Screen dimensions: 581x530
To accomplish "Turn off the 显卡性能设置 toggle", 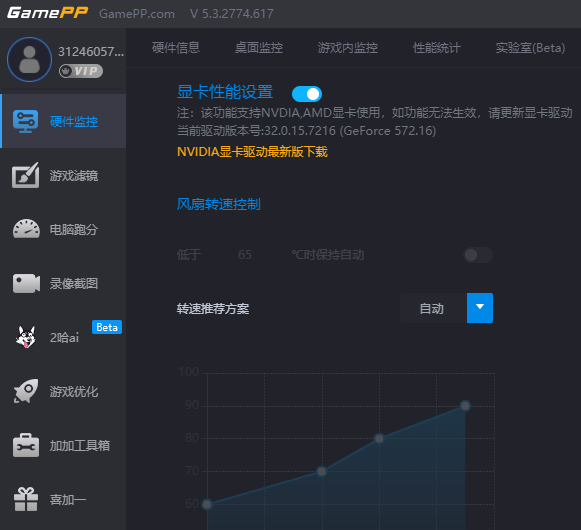I will pyautogui.click(x=307, y=94).
